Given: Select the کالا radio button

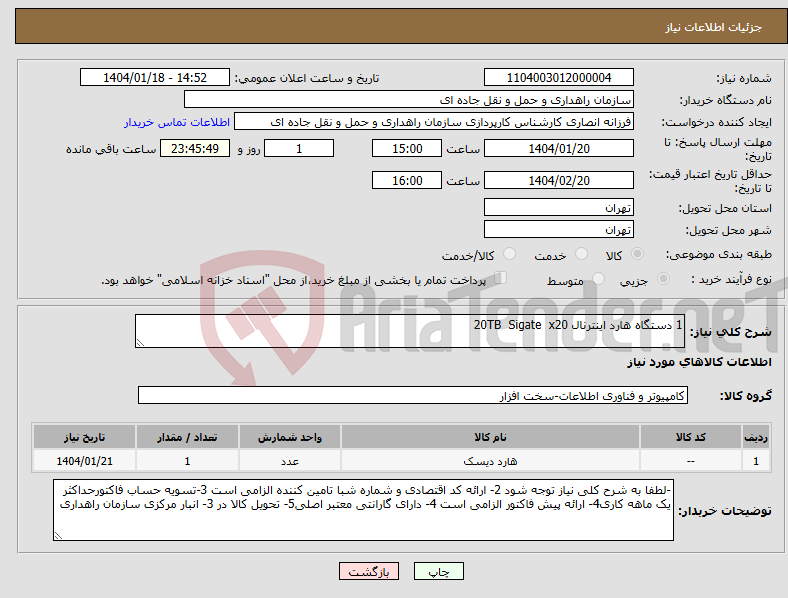Looking at the screenshot, I should (637, 254).
